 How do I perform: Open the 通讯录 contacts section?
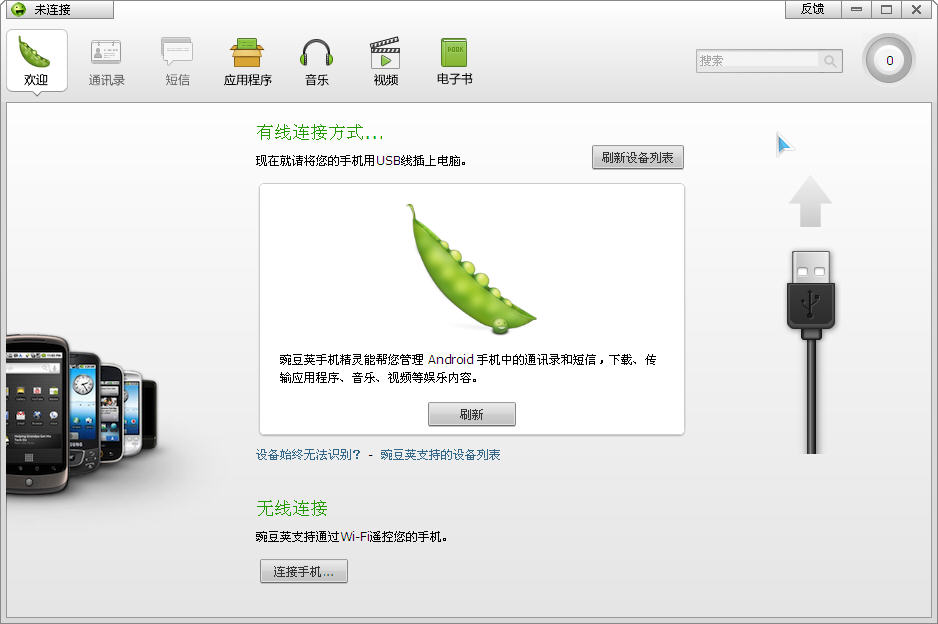106,60
